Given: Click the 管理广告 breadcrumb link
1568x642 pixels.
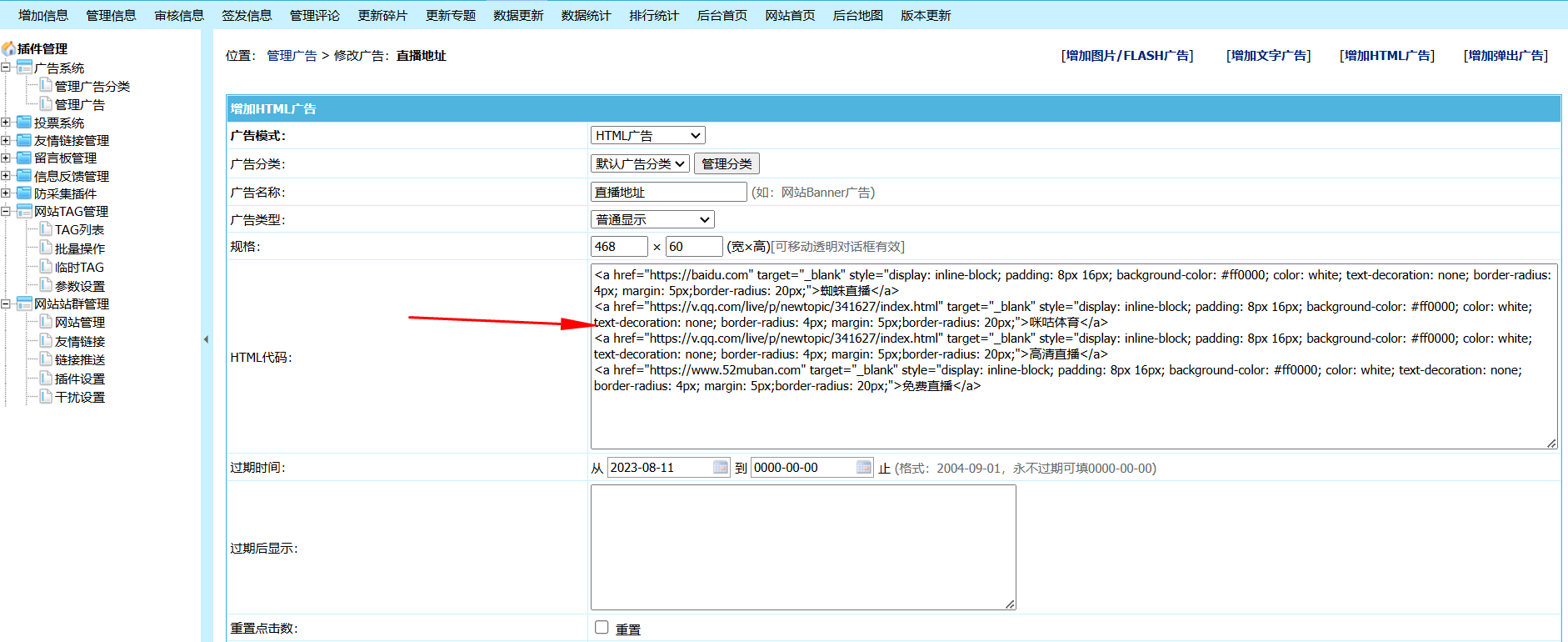Looking at the screenshot, I should [x=292, y=56].
